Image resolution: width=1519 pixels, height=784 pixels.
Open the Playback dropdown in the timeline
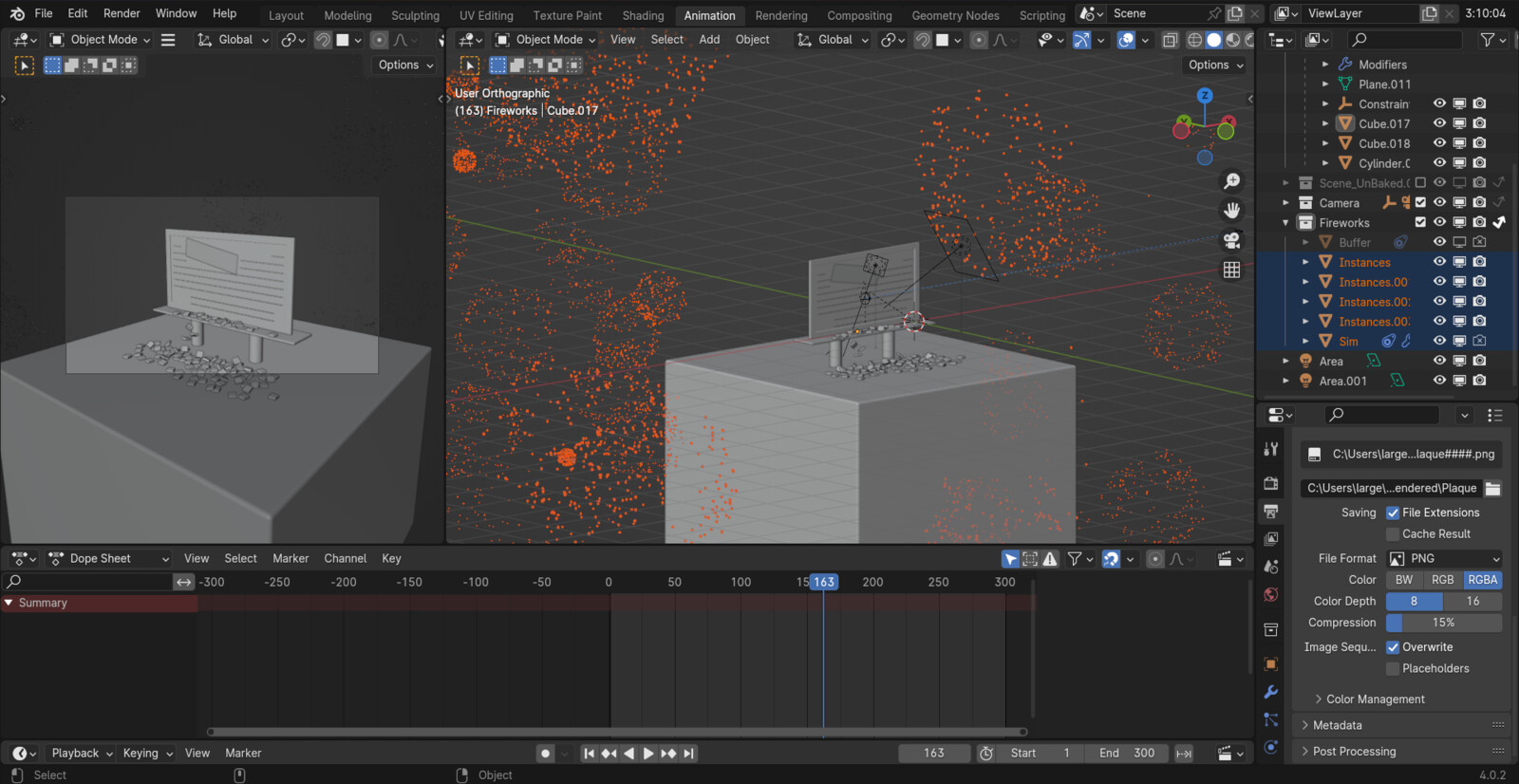point(82,754)
